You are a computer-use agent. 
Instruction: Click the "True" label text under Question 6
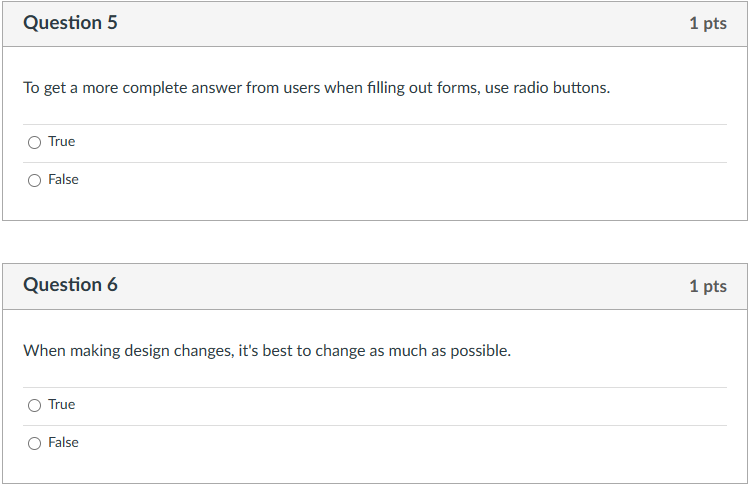click(62, 405)
